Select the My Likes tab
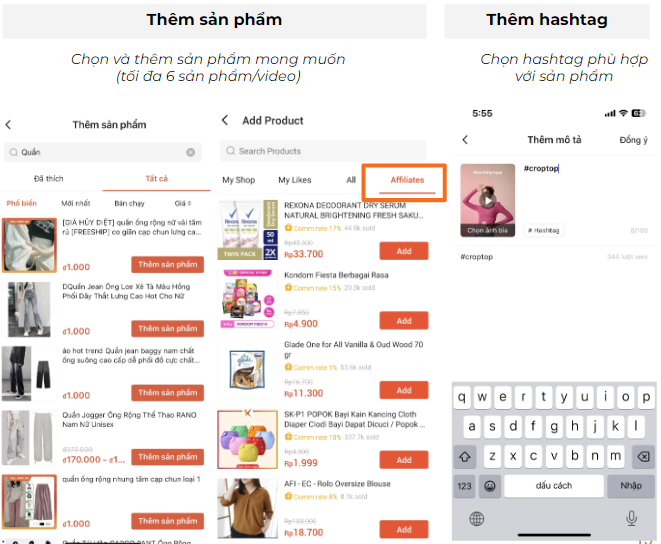661x544 pixels. click(x=294, y=180)
